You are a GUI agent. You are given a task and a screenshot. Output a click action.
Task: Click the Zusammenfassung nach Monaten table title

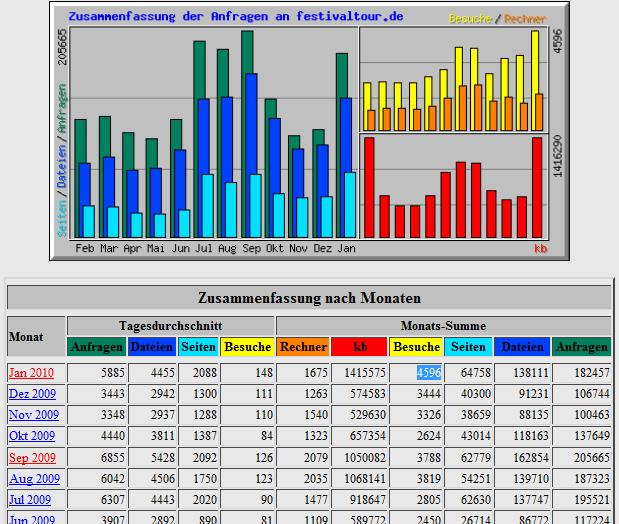(309, 298)
